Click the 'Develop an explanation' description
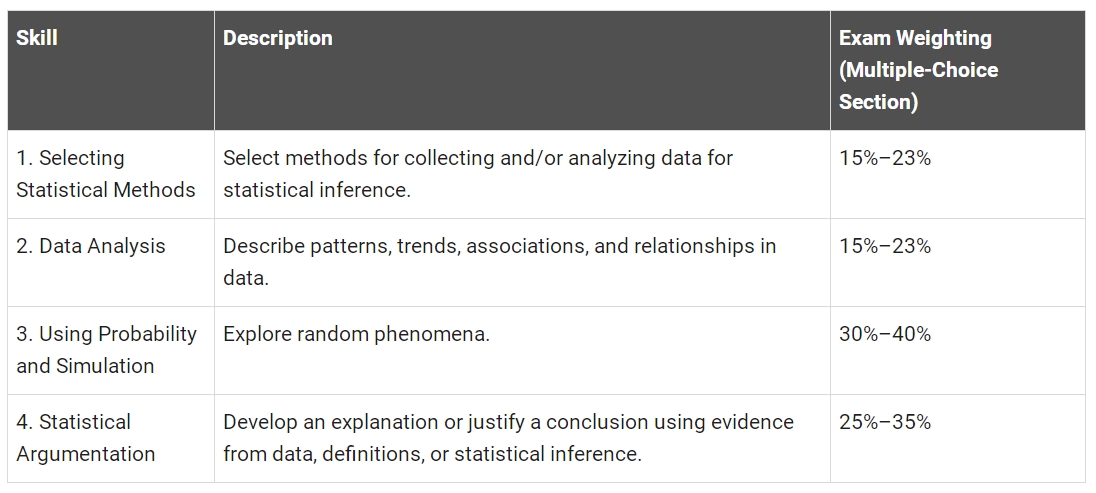Viewport: 1096px width, 493px height. tap(508, 438)
